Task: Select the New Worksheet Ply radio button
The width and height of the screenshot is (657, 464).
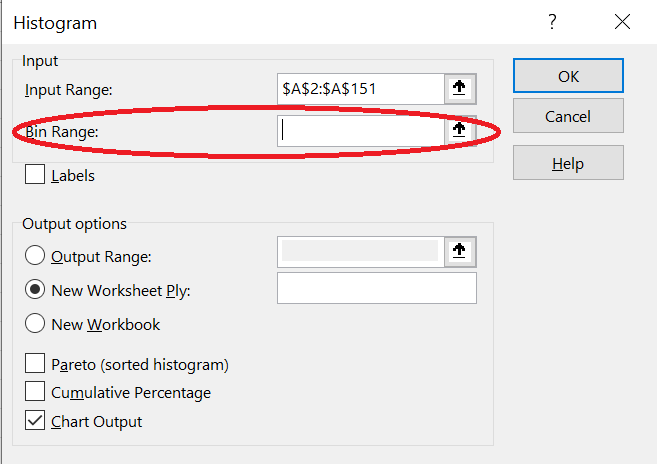Action: [x=35, y=290]
